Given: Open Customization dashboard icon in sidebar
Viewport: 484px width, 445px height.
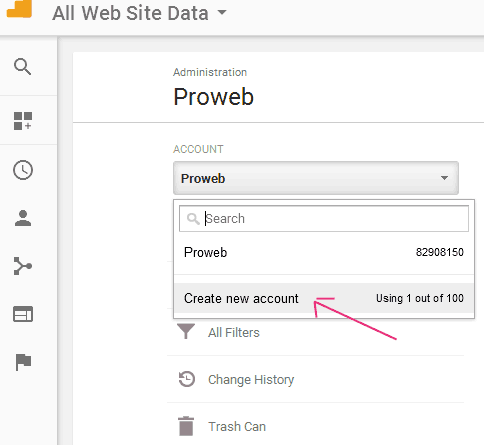Looking at the screenshot, I should (23, 121).
